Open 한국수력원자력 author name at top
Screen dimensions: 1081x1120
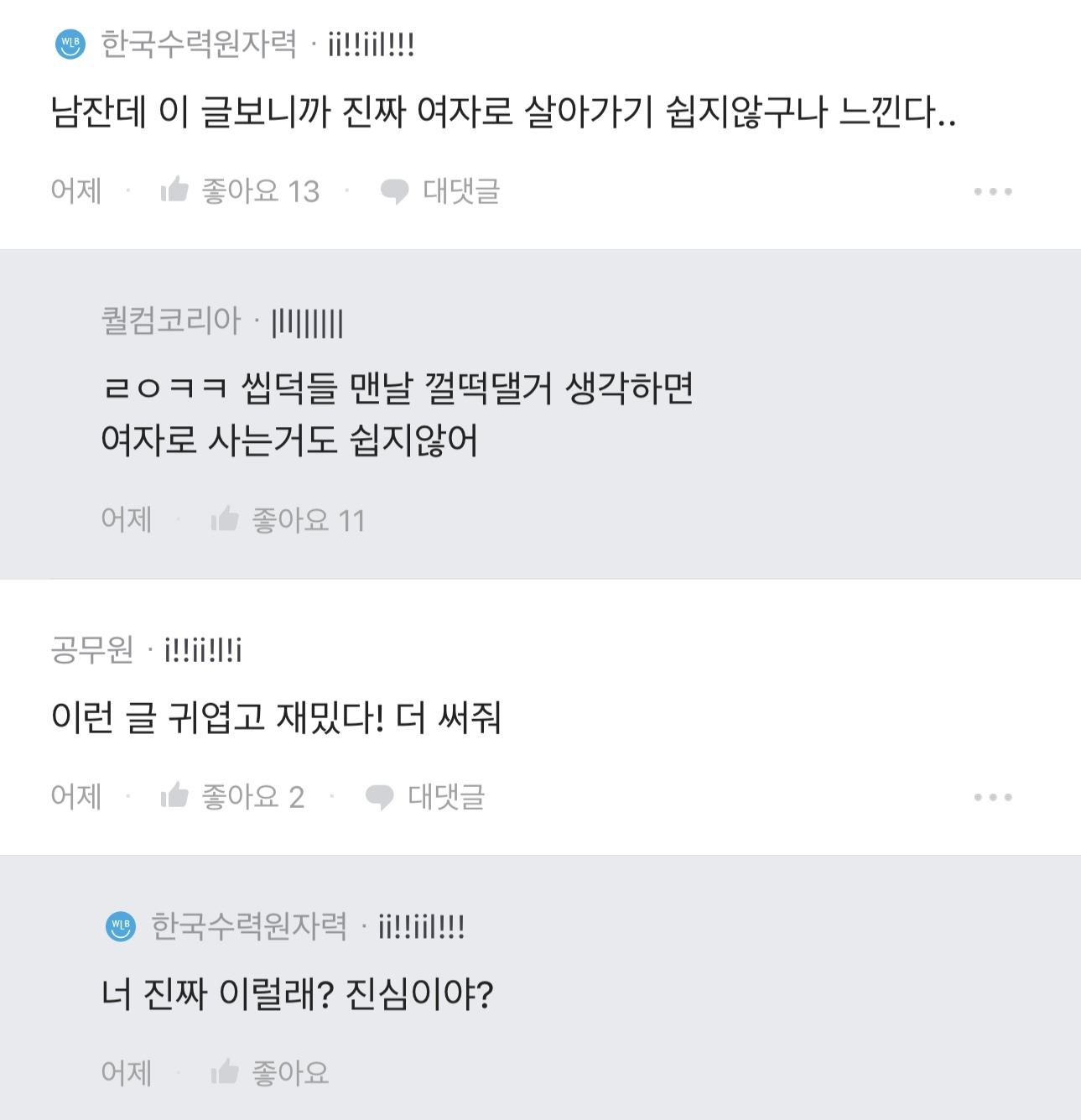tap(199, 44)
